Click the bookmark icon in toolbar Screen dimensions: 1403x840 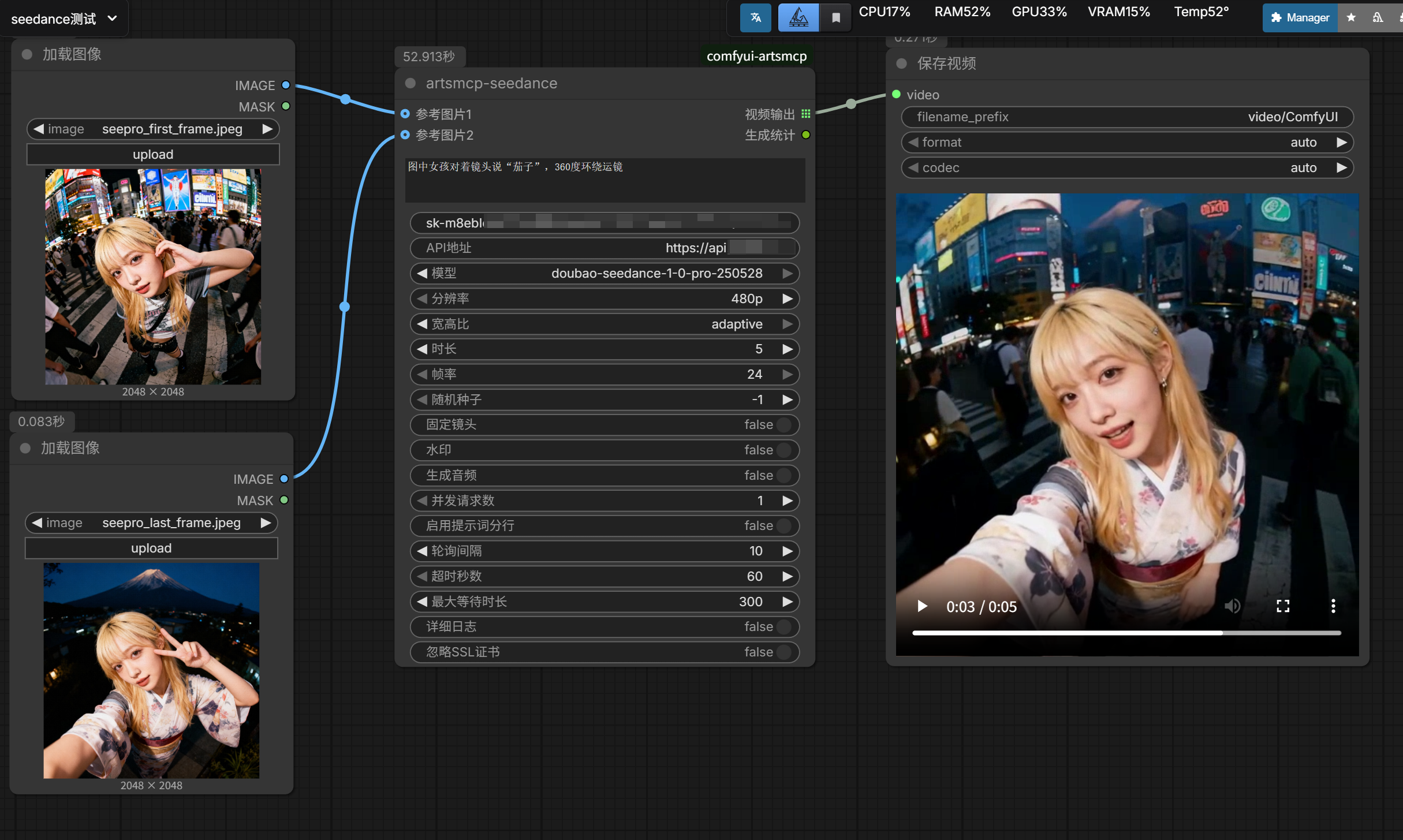[835, 17]
